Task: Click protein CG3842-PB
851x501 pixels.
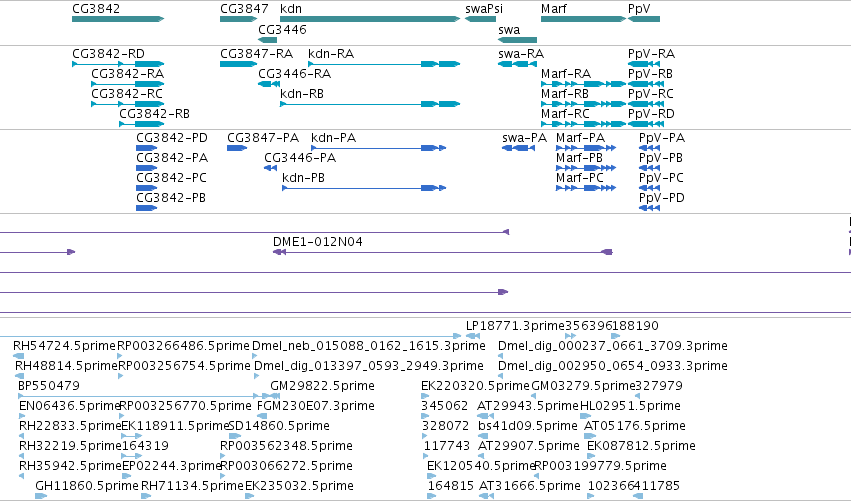Action: coord(147,208)
